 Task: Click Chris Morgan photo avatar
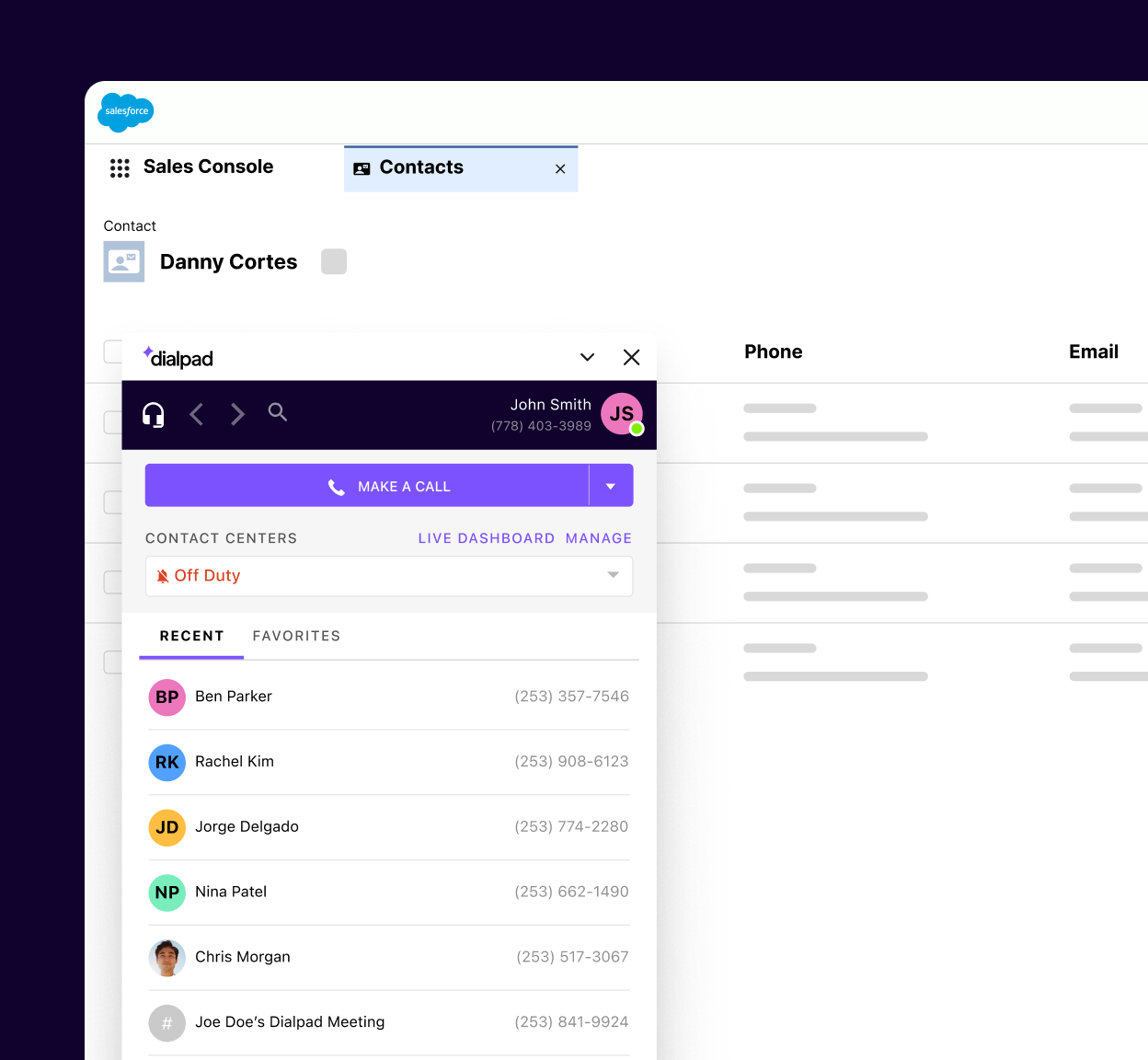tap(167, 958)
